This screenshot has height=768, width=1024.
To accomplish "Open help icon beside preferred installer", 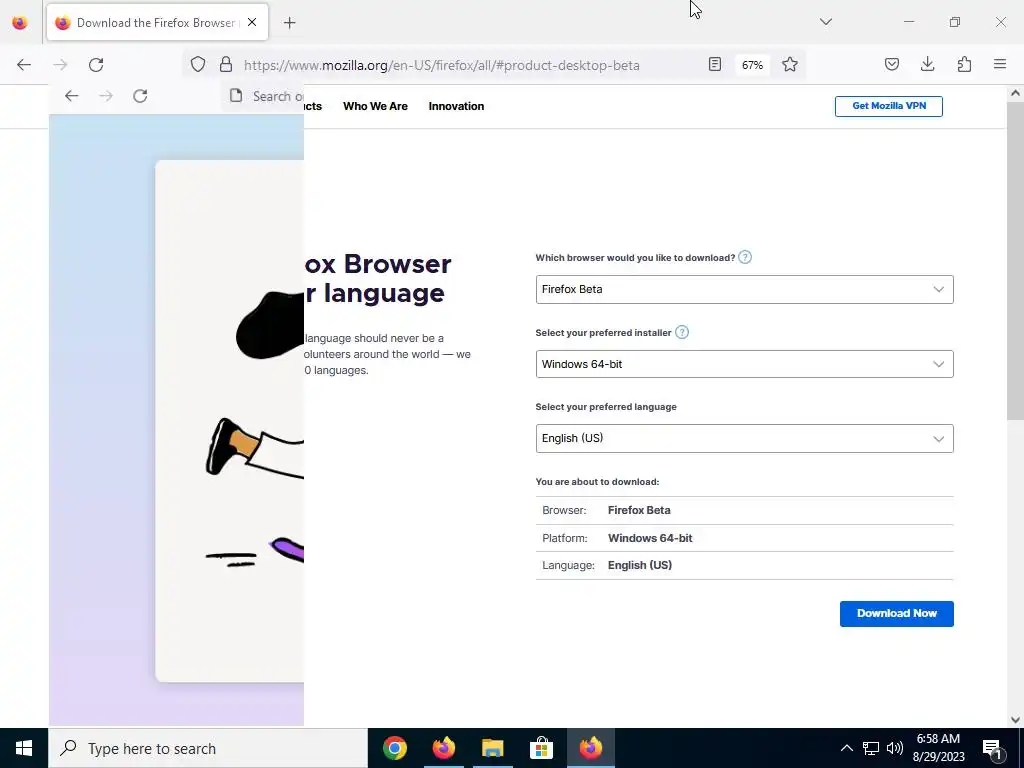I will tap(682, 332).
